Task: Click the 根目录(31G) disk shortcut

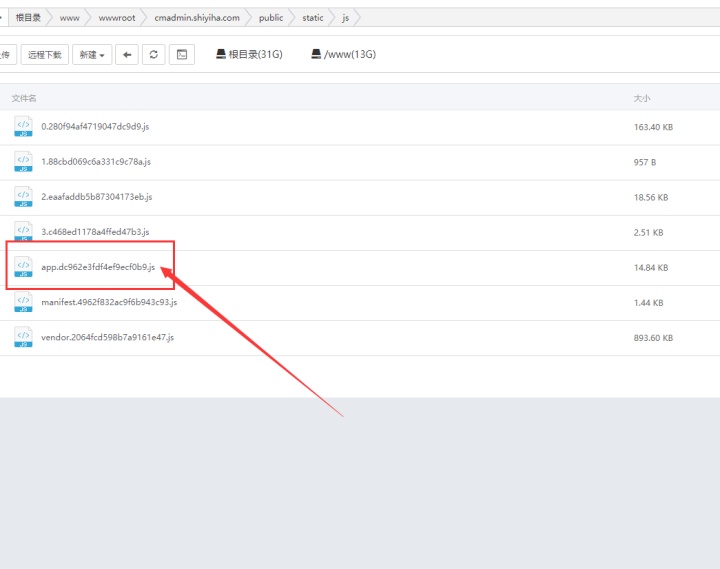Action: tap(249, 54)
